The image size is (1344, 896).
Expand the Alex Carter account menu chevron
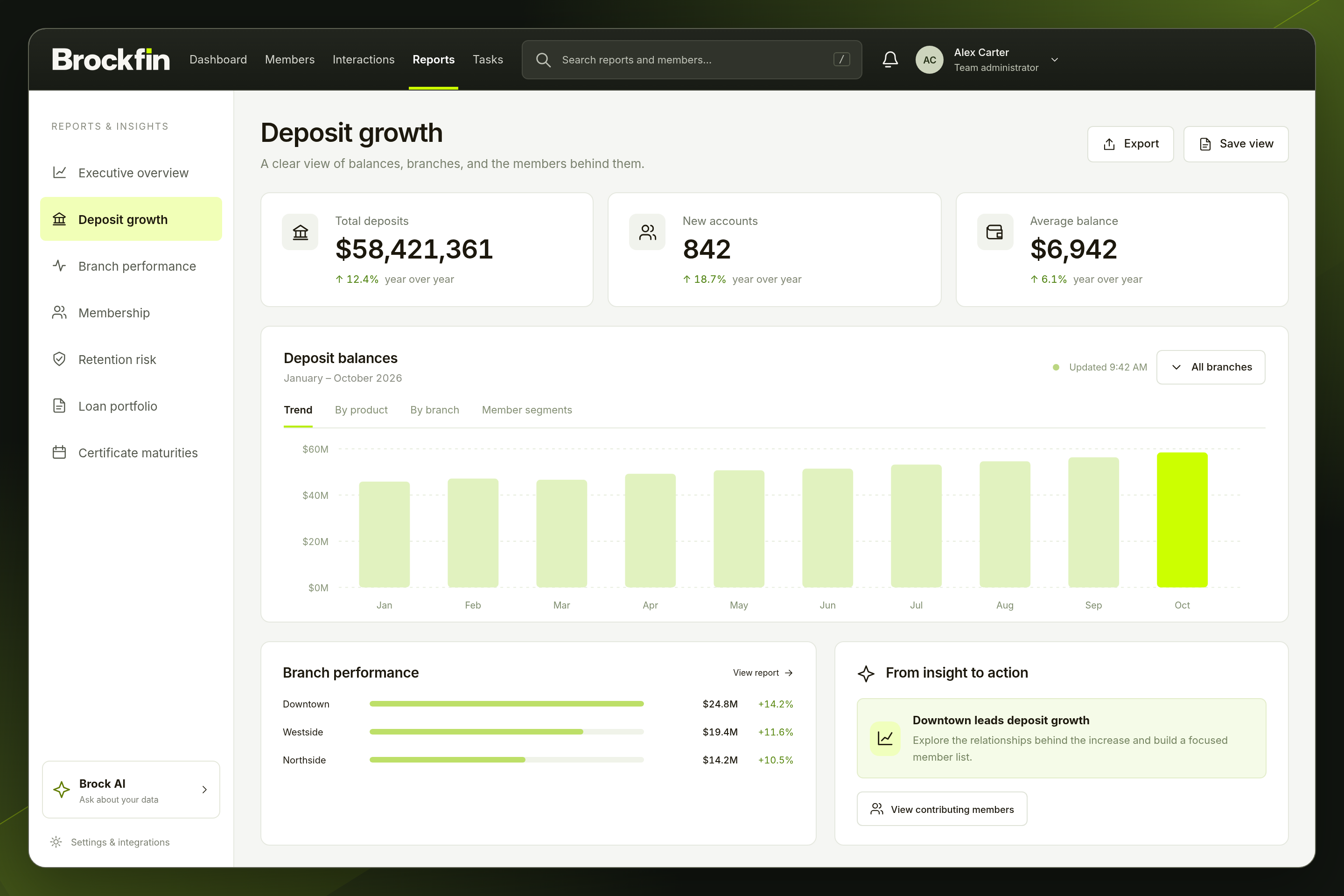tap(1055, 59)
